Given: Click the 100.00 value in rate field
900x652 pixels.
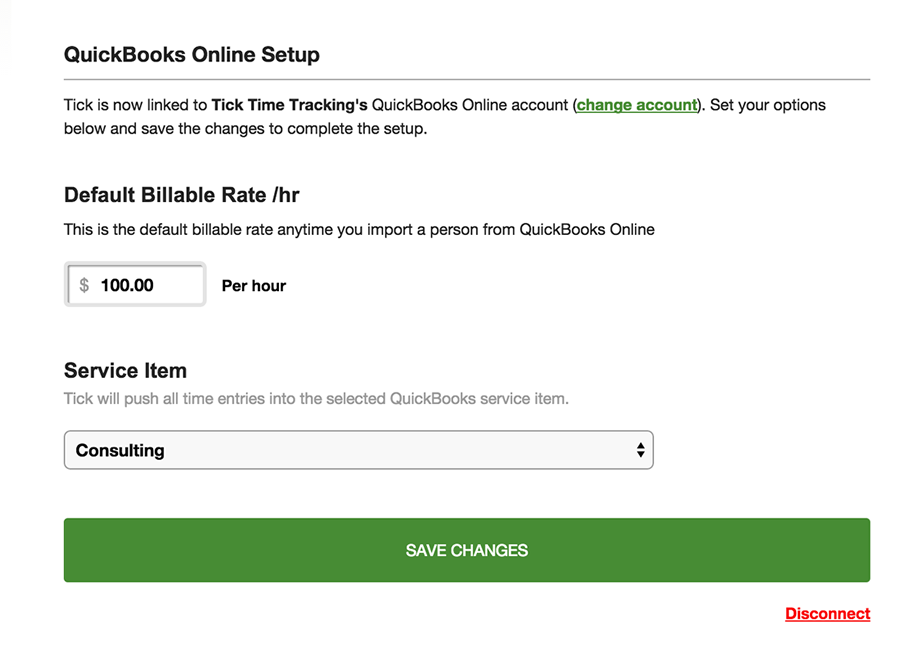Looking at the screenshot, I should pyautogui.click(x=127, y=285).
